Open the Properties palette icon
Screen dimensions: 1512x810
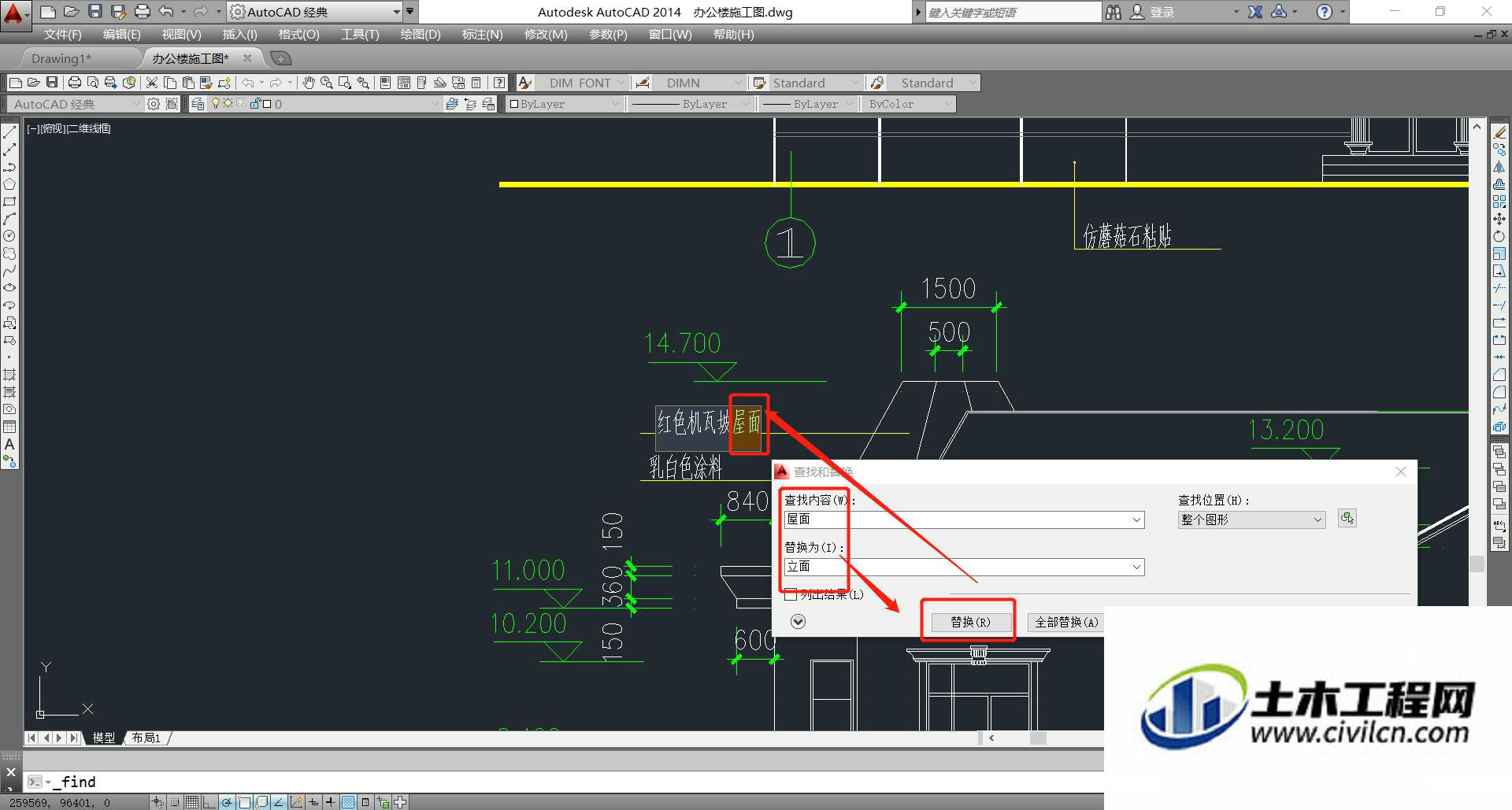click(385, 83)
